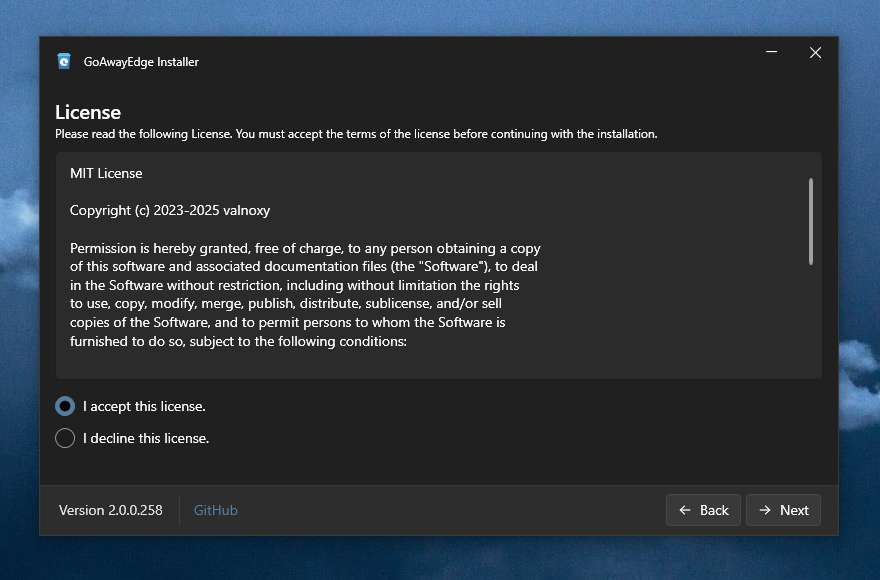Close the GoAwayEdge Installer window
This screenshot has width=880, height=580.
815,52
